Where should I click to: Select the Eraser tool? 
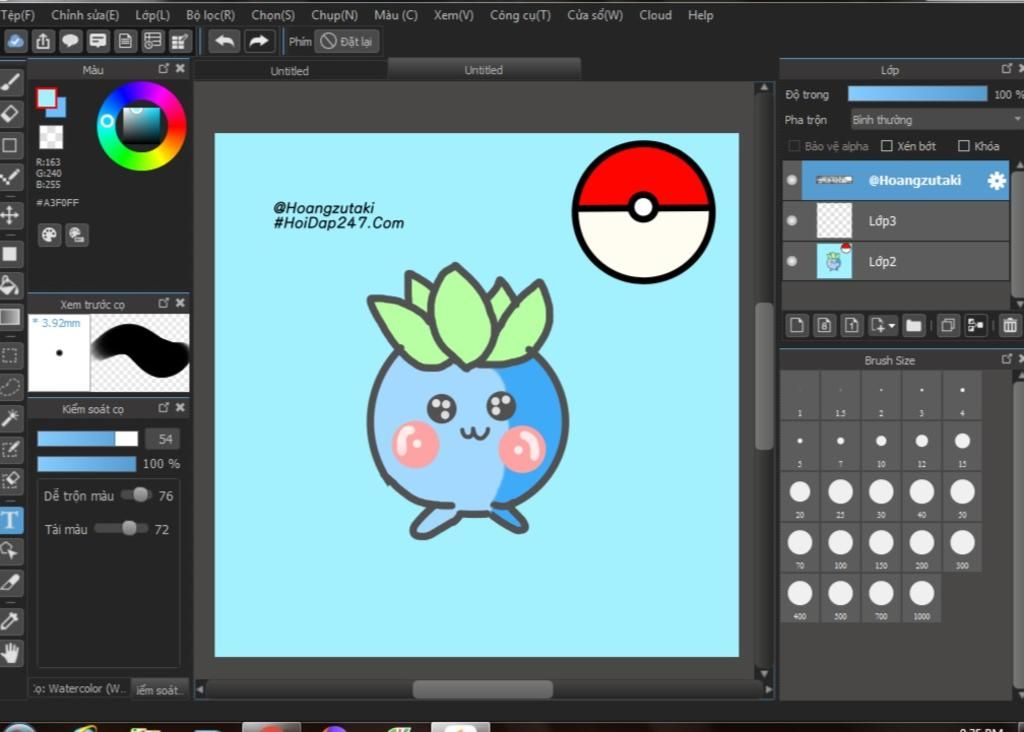[x=11, y=114]
